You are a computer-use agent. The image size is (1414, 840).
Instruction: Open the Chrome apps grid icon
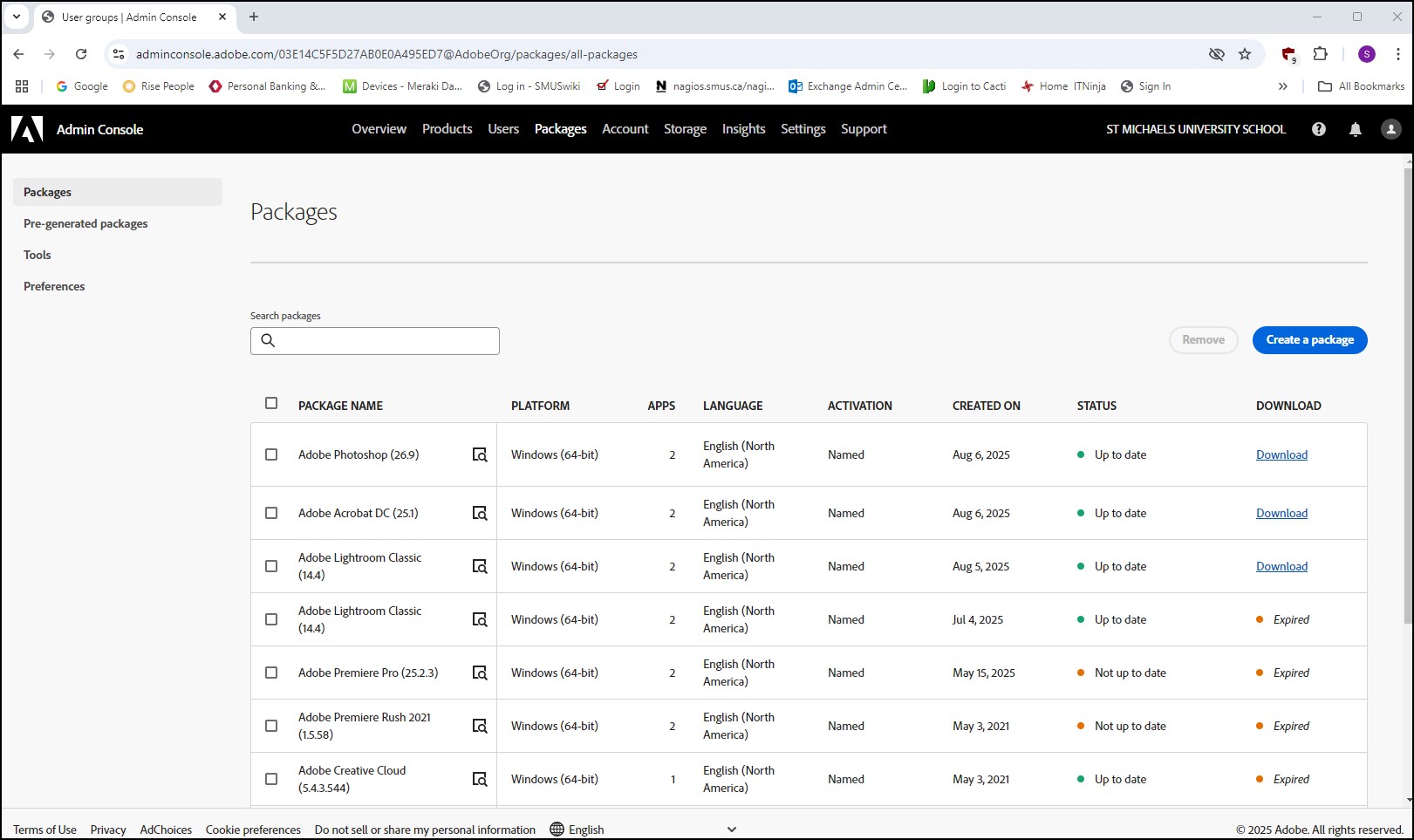[22, 86]
